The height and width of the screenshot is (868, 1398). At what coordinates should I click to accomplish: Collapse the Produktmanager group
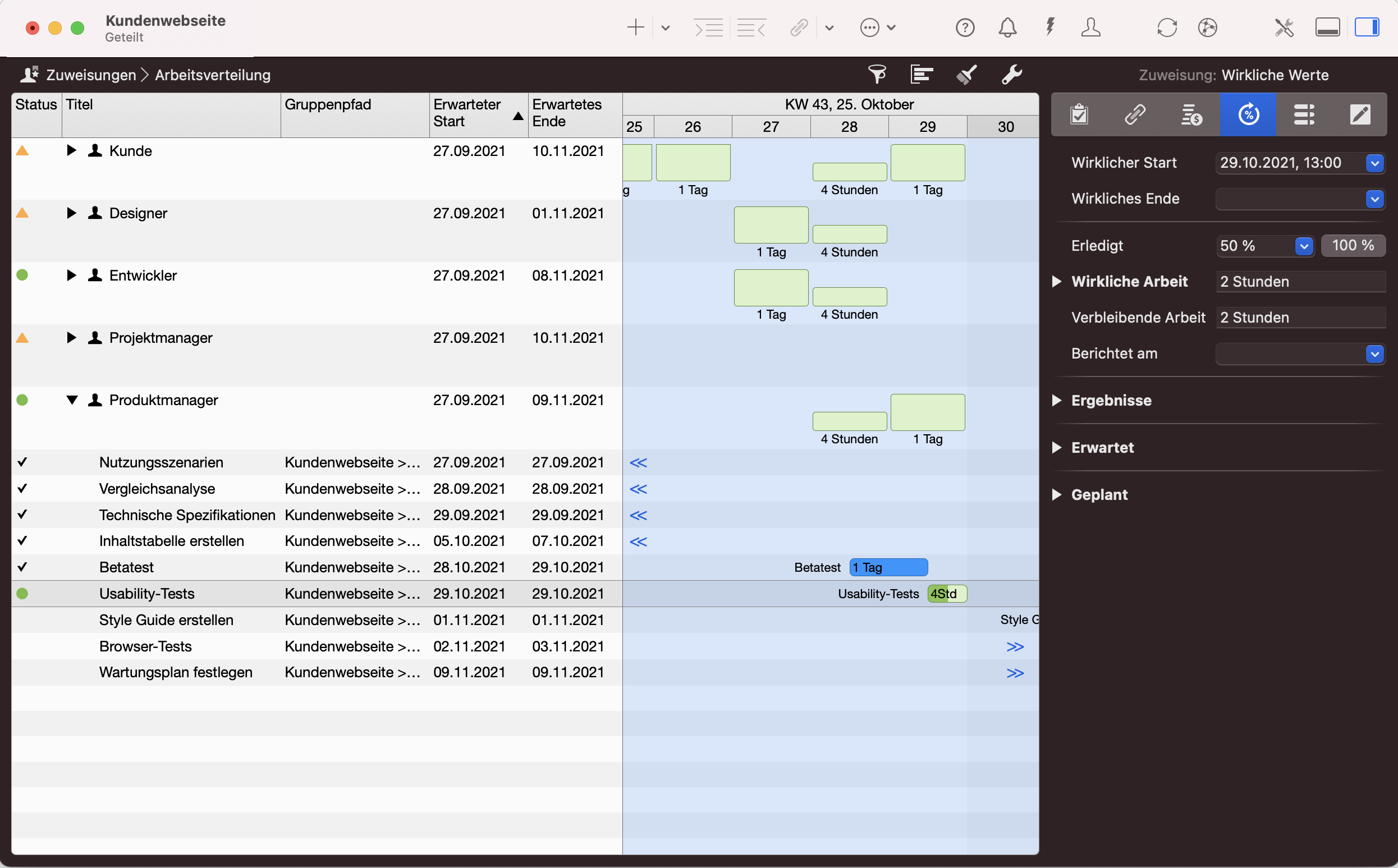71,400
